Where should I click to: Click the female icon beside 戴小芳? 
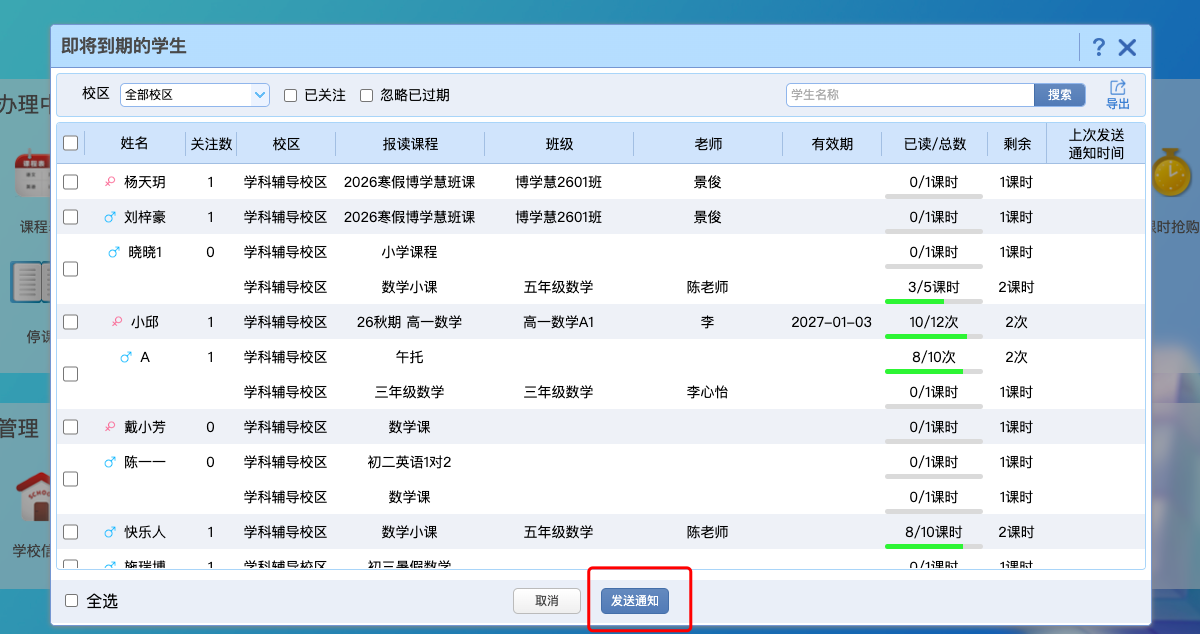click(110, 427)
